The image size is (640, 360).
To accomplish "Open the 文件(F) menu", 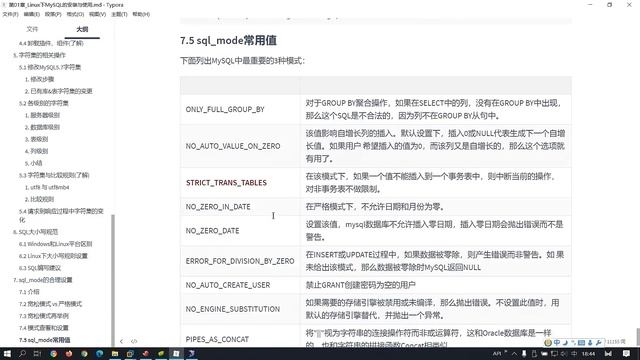I will click(x=10, y=14).
